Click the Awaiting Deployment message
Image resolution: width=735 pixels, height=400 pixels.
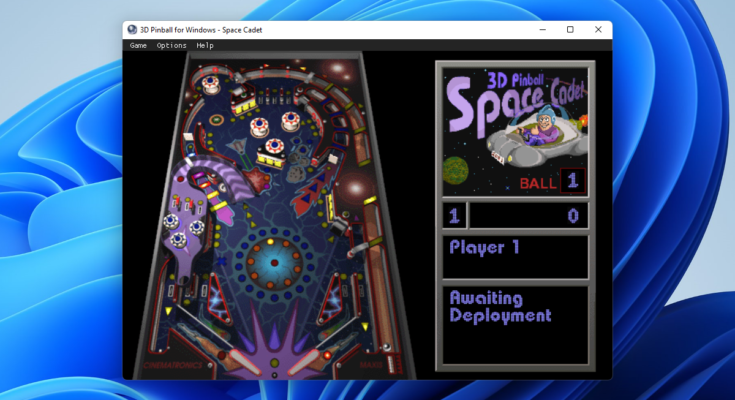(x=515, y=308)
